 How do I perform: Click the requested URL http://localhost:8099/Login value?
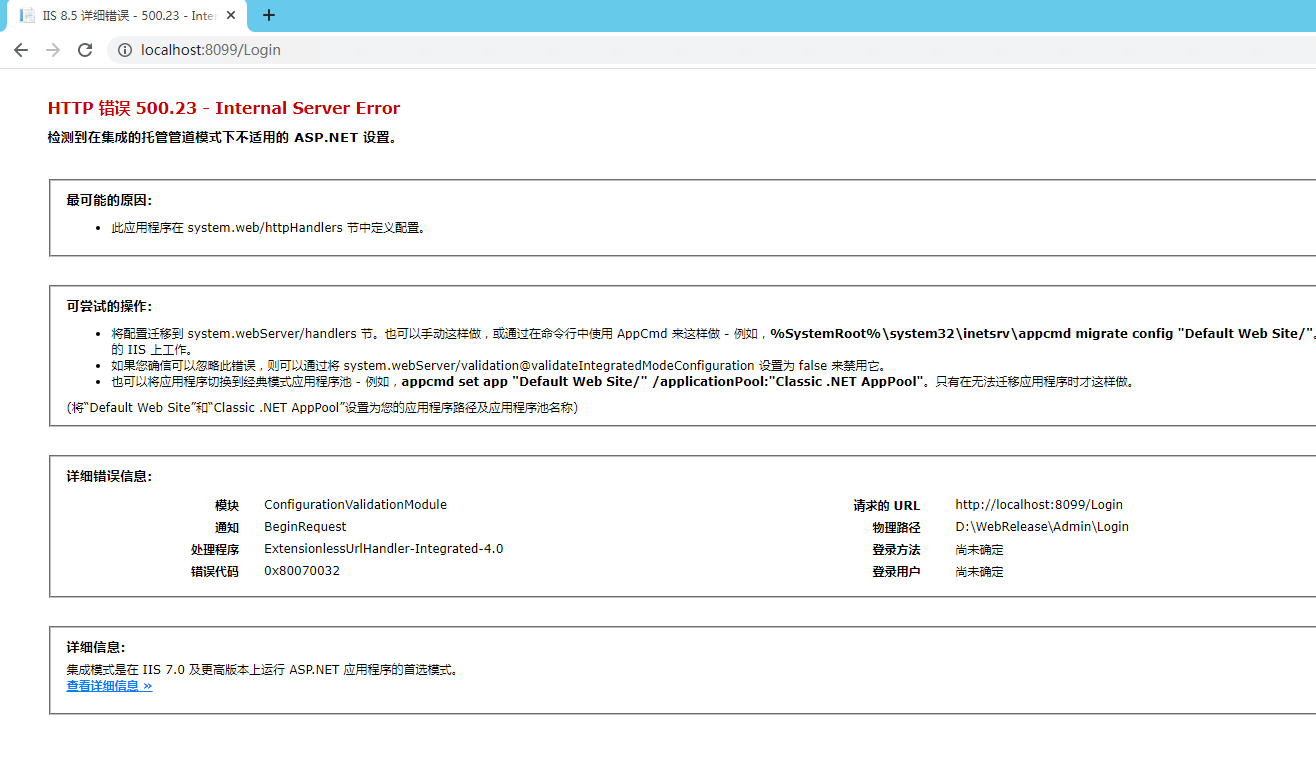click(1038, 505)
